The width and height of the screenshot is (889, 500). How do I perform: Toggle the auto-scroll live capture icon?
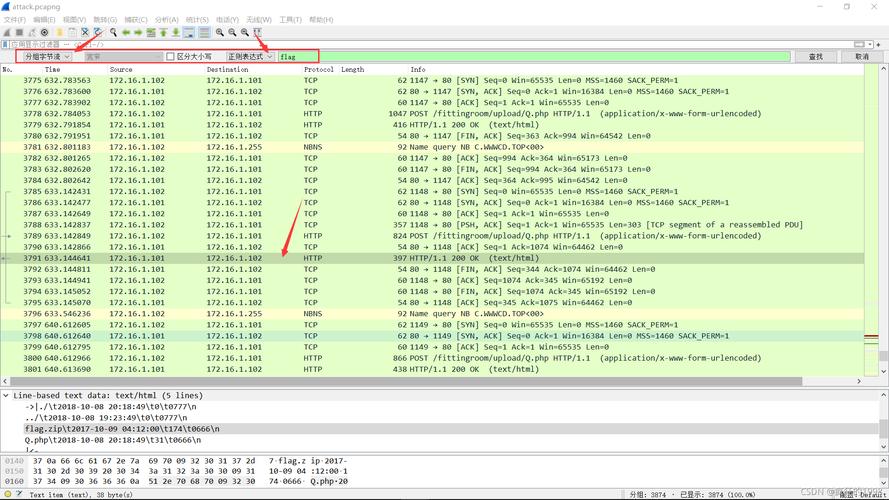(x=188, y=32)
